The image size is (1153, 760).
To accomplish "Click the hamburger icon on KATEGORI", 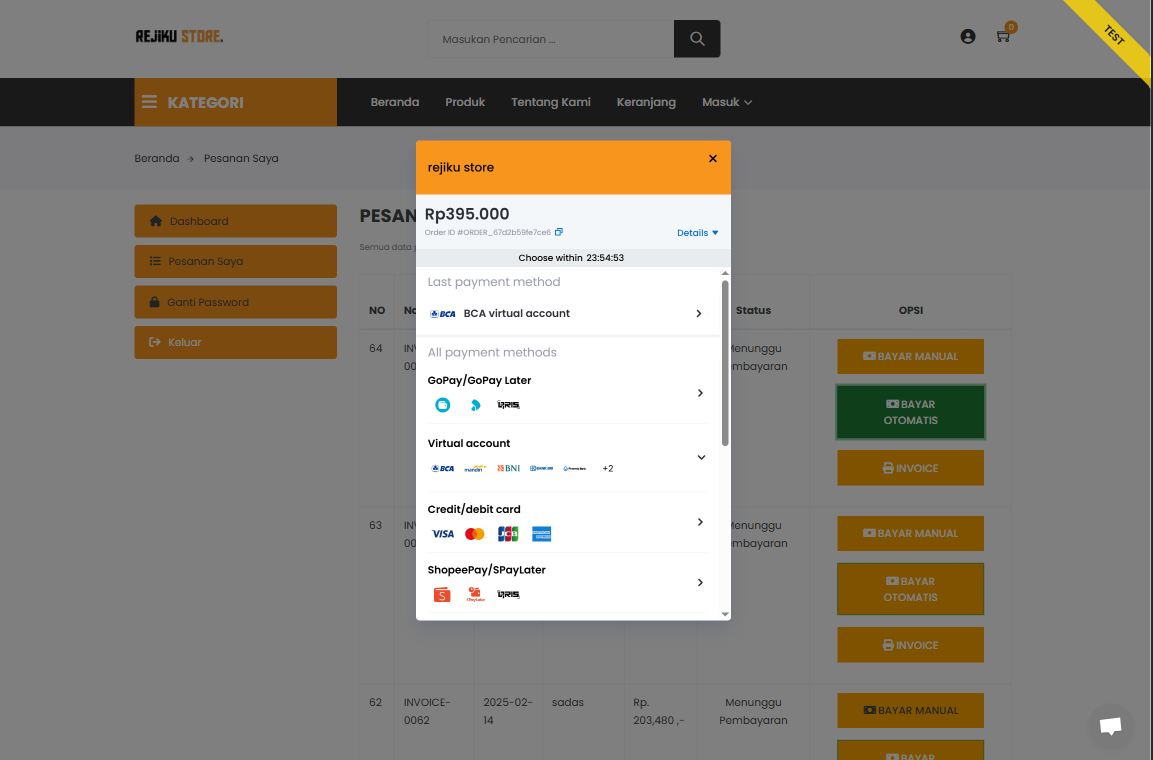I will pyautogui.click(x=148, y=101).
